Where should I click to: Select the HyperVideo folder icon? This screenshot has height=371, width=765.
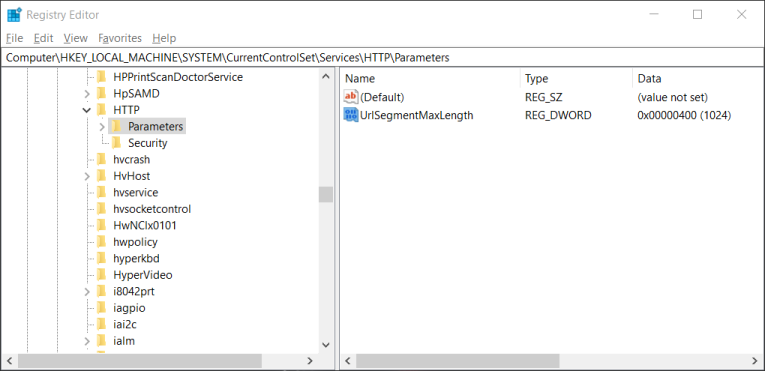click(101, 275)
